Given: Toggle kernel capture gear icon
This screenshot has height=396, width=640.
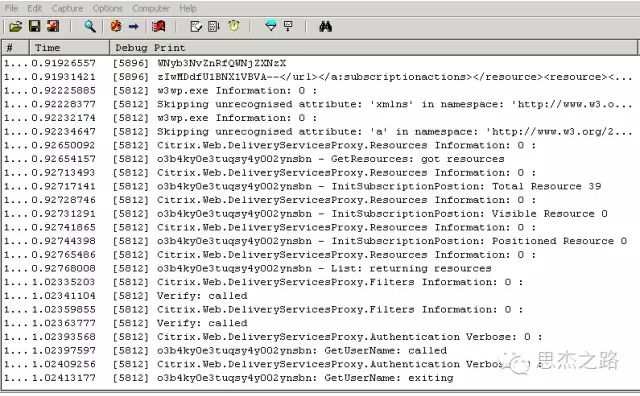Looking at the screenshot, I should [116, 27].
